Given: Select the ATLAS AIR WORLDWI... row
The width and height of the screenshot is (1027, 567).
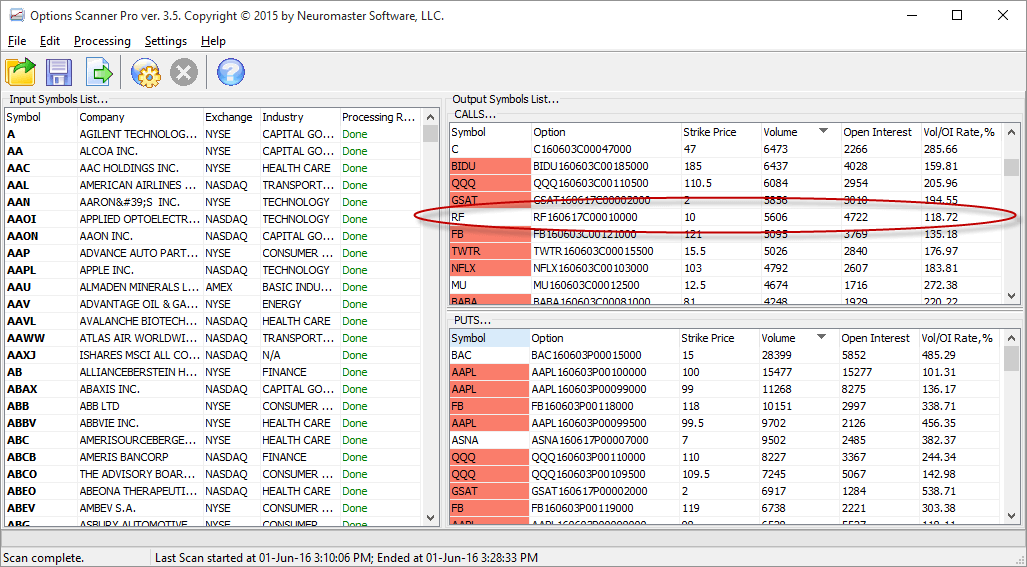Looking at the screenshot, I should [x=213, y=338].
